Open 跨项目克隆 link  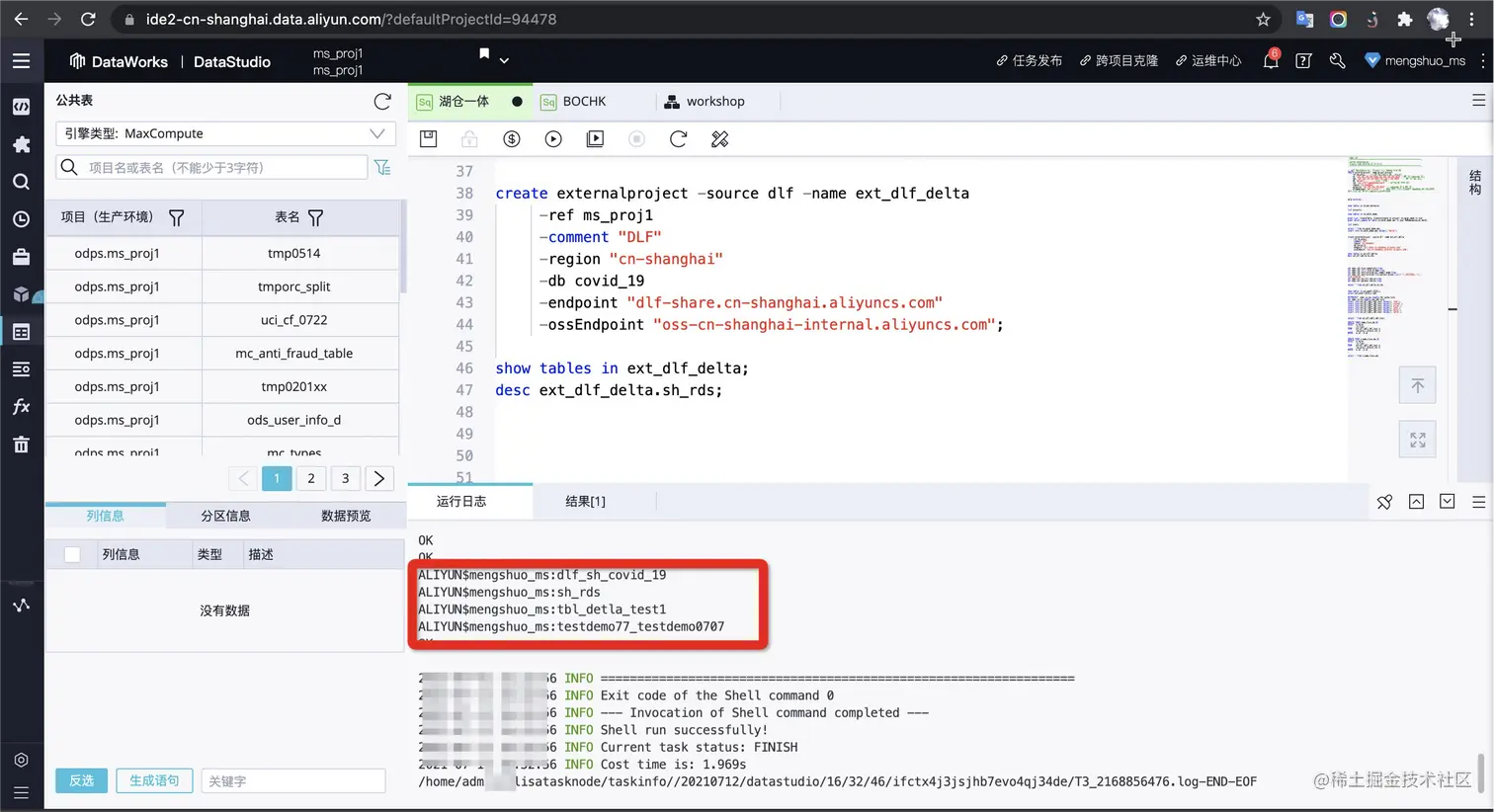coord(1119,60)
